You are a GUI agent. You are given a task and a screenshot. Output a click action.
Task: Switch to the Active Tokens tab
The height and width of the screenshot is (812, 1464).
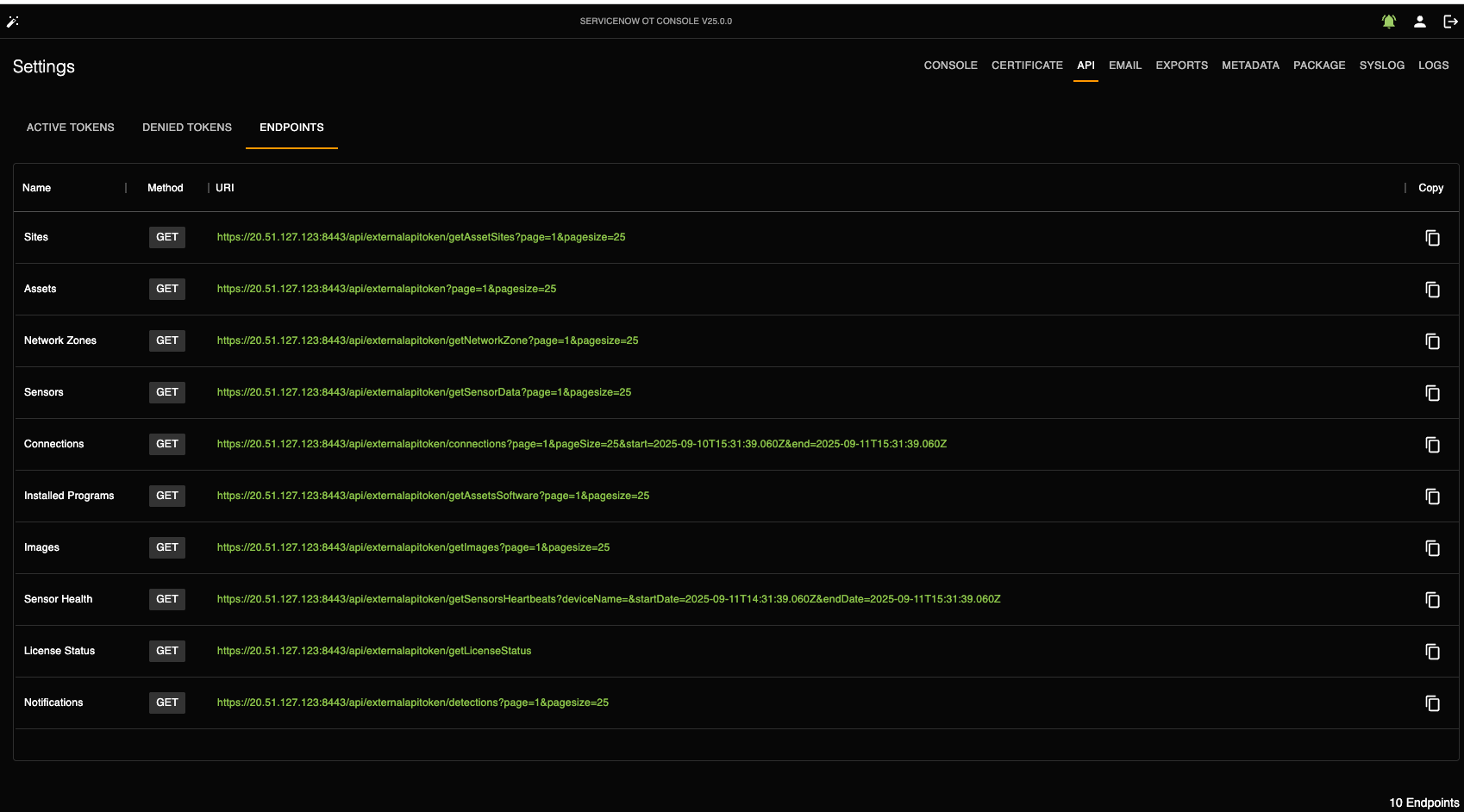(x=71, y=128)
